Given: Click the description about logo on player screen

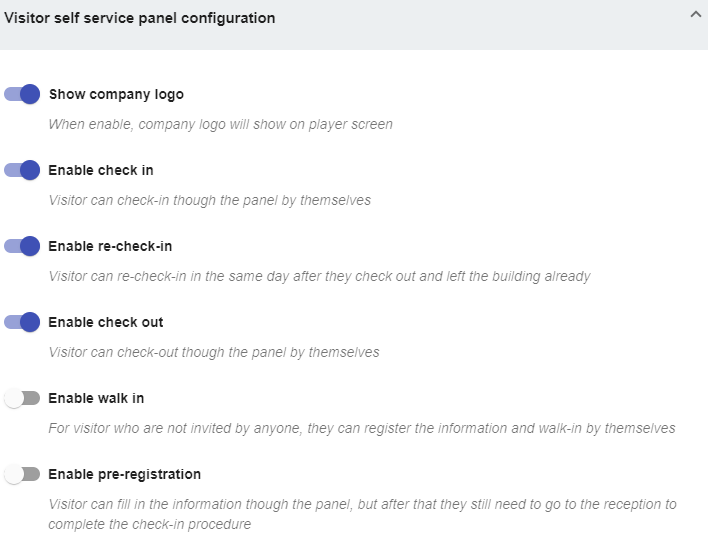Looking at the screenshot, I should point(220,125).
